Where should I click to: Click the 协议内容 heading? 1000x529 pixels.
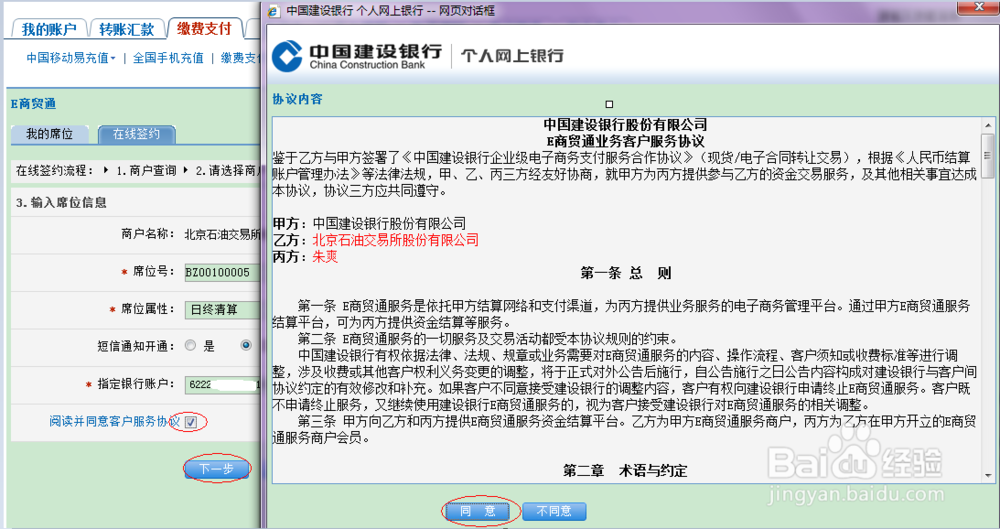[297, 100]
